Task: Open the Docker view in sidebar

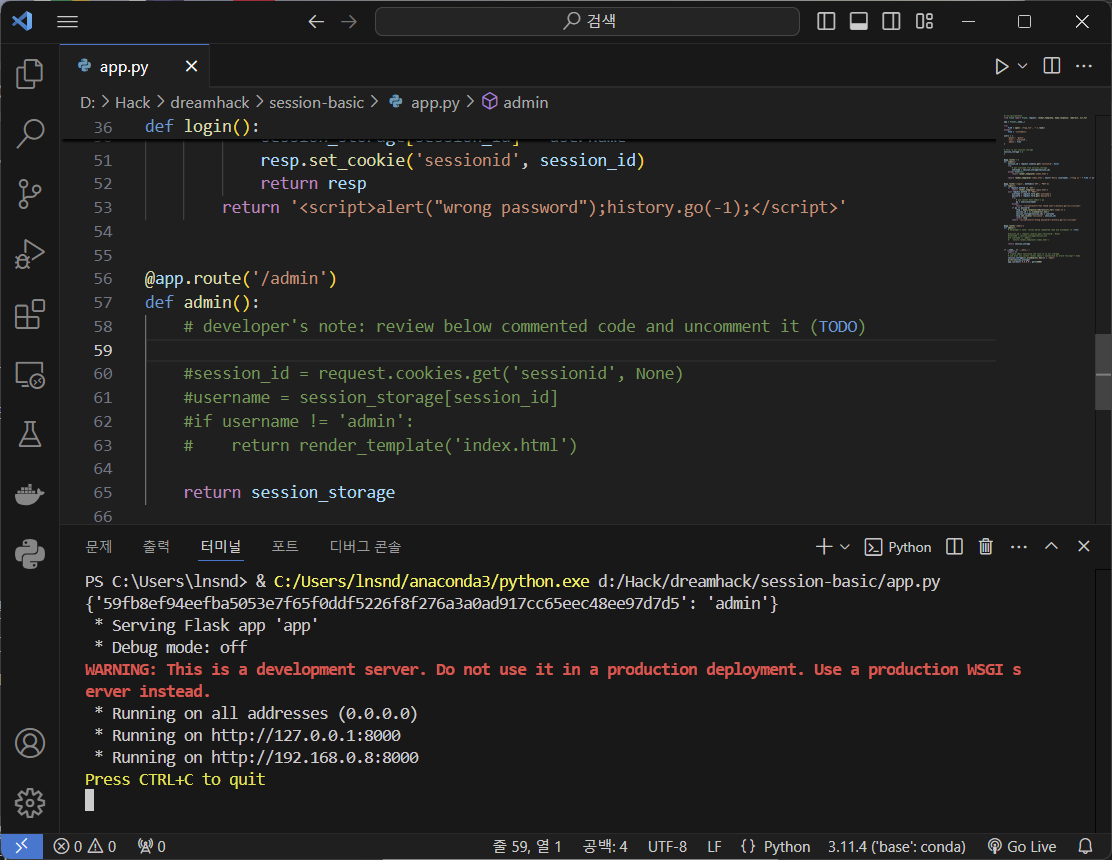Action: (x=30, y=494)
